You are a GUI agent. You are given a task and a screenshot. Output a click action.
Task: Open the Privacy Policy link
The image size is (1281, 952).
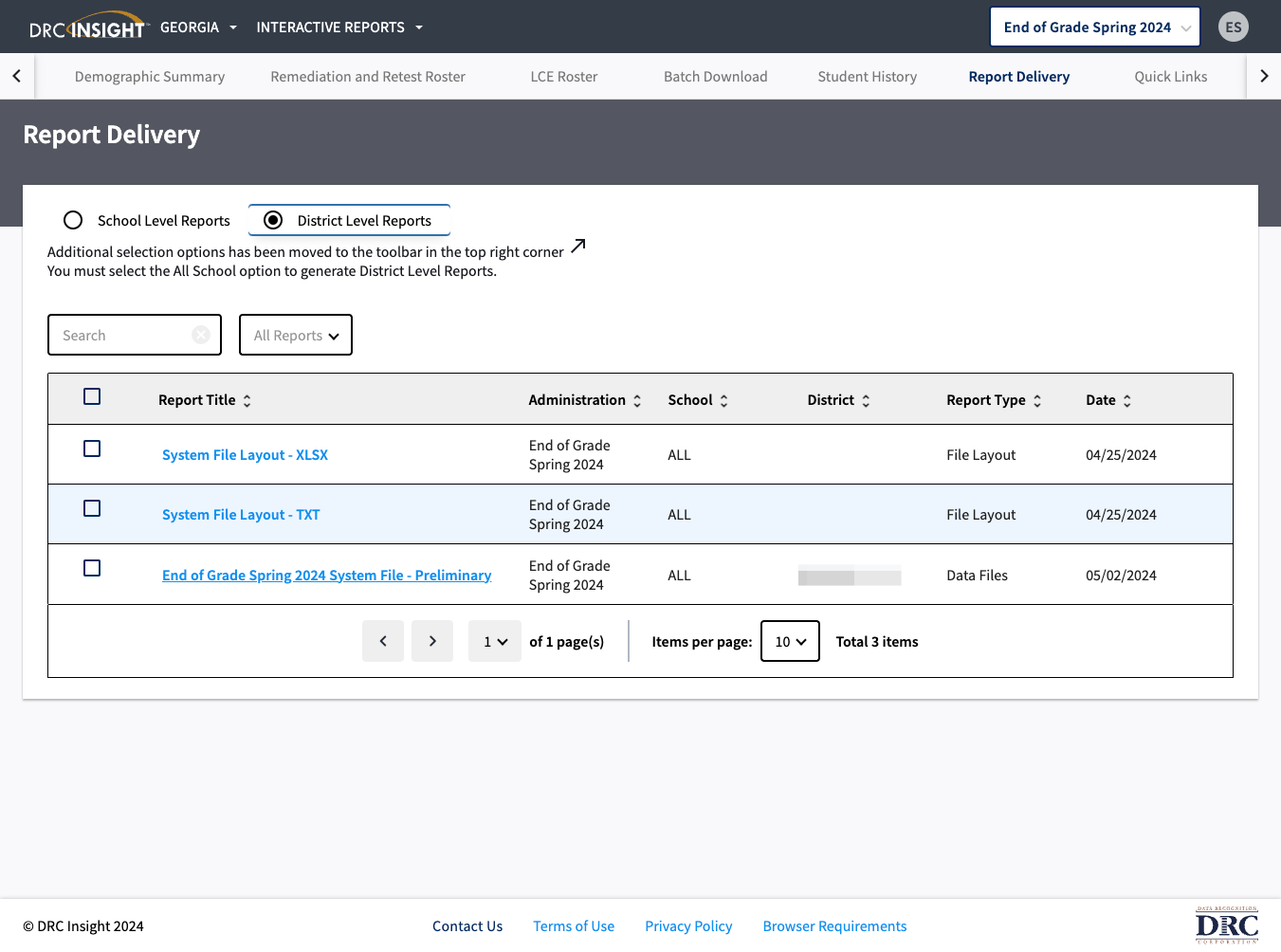click(688, 926)
